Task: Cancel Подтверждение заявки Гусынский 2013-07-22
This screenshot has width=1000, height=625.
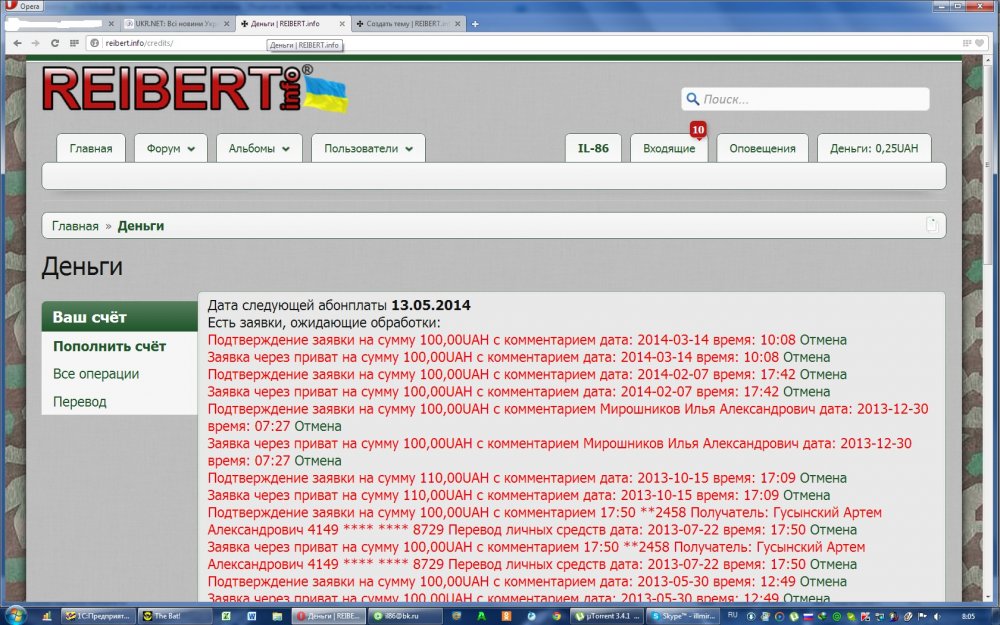Action: 833,530
